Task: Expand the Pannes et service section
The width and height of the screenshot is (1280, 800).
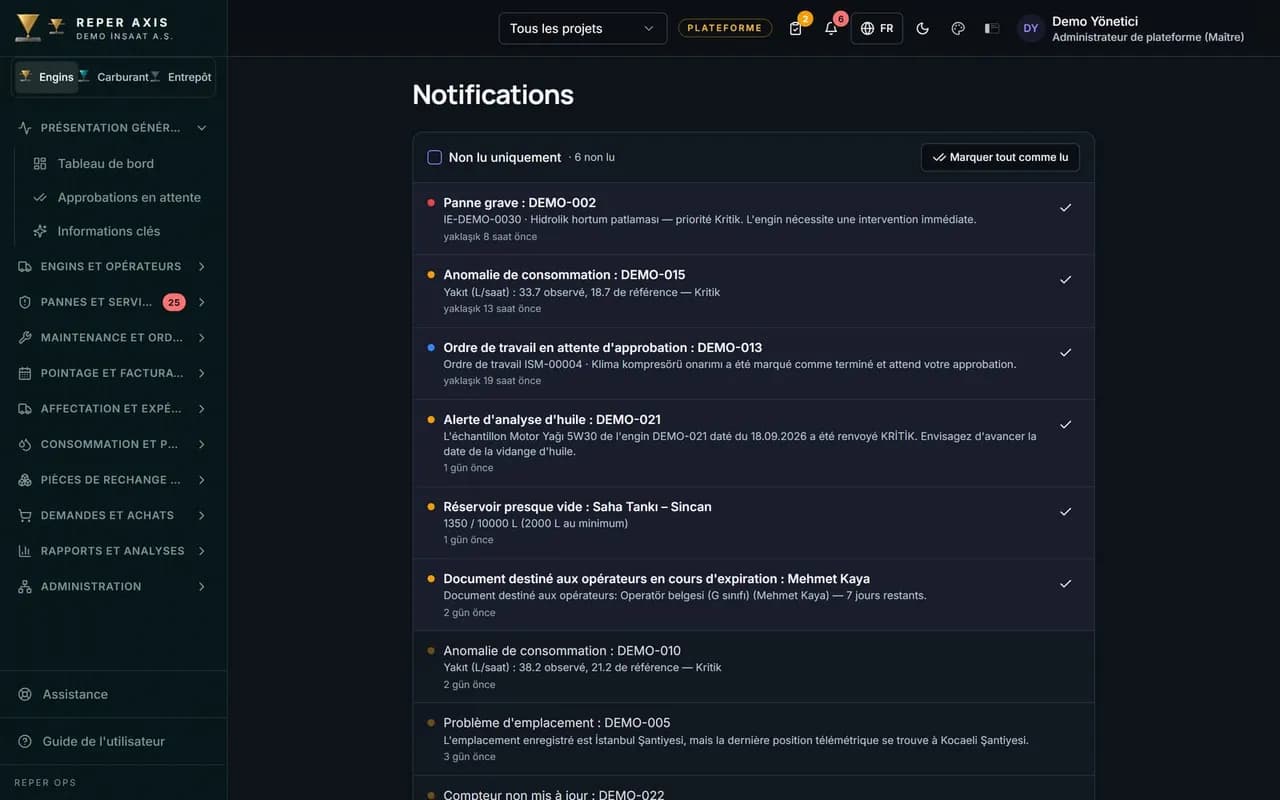Action: (113, 302)
